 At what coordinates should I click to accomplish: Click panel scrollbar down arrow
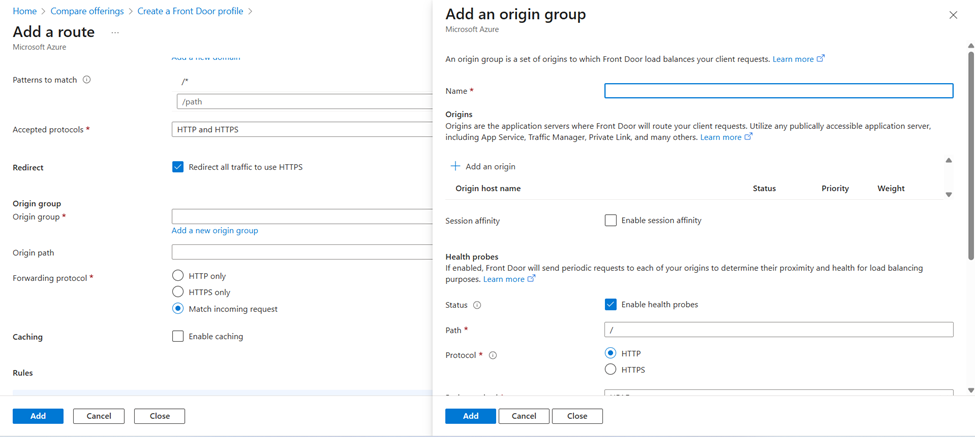coord(970,390)
